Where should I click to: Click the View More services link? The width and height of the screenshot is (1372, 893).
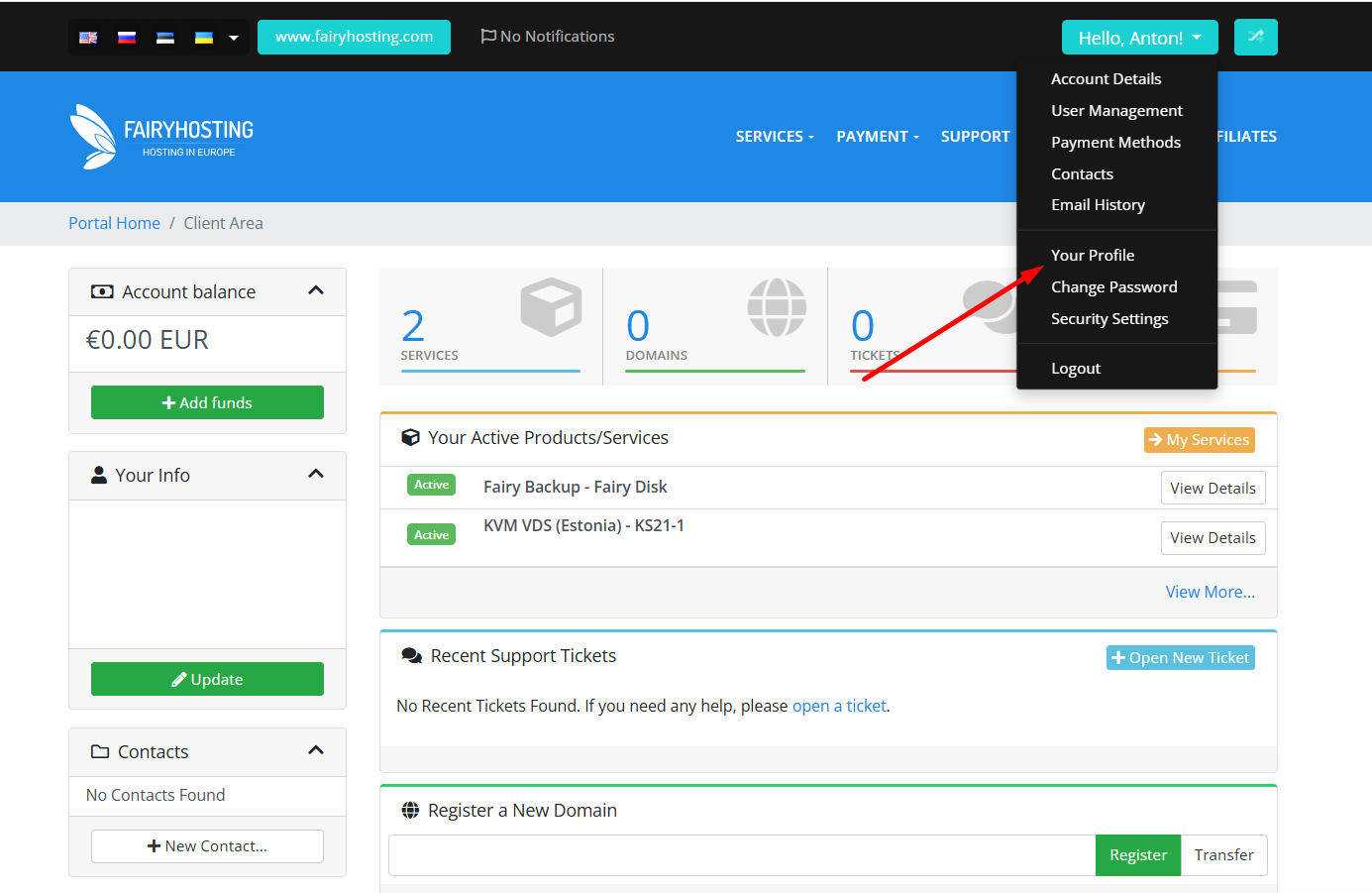click(x=1210, y=592)
